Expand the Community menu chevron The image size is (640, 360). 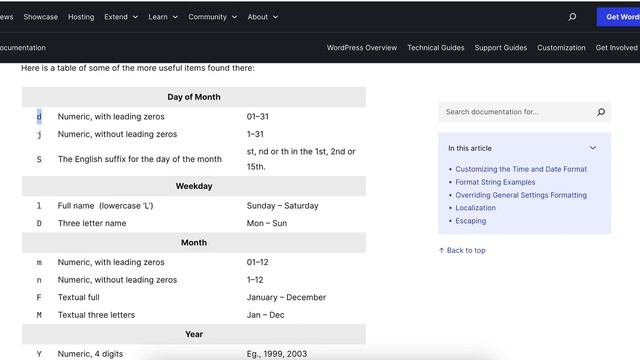click(234, 17)
